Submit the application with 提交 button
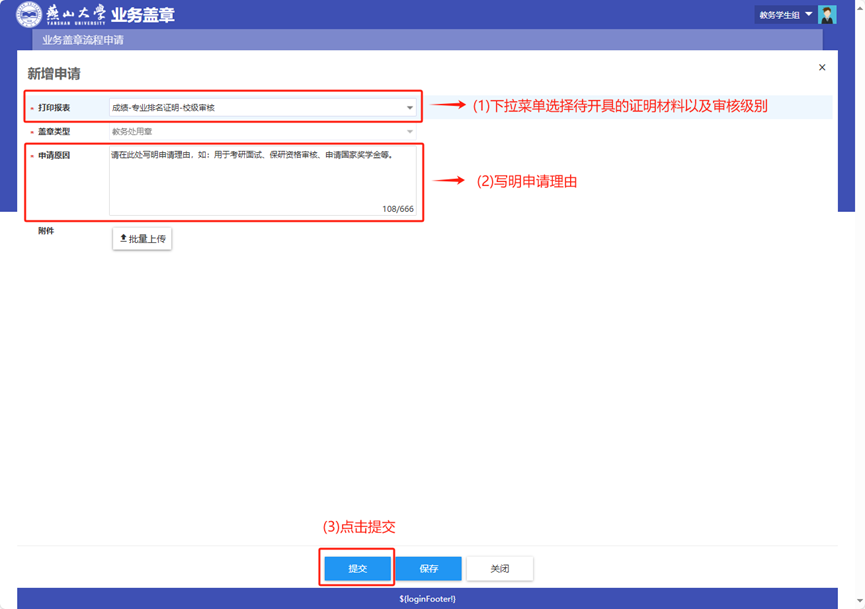 (x=357, y=569)
